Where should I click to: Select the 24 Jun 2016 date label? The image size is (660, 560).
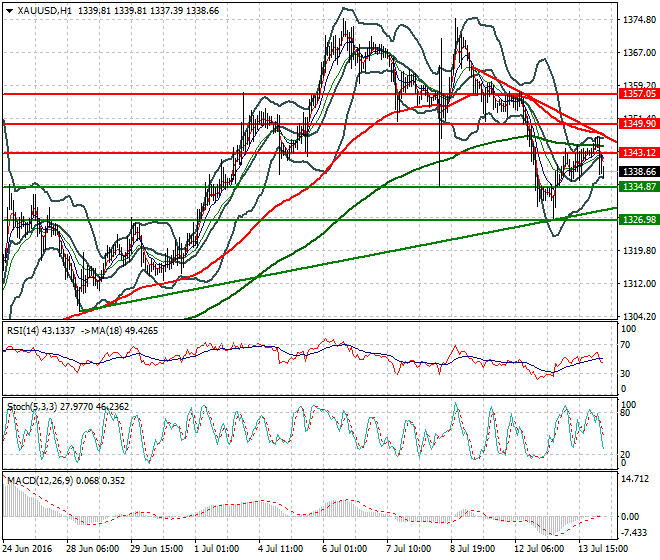tap(28, 549)
